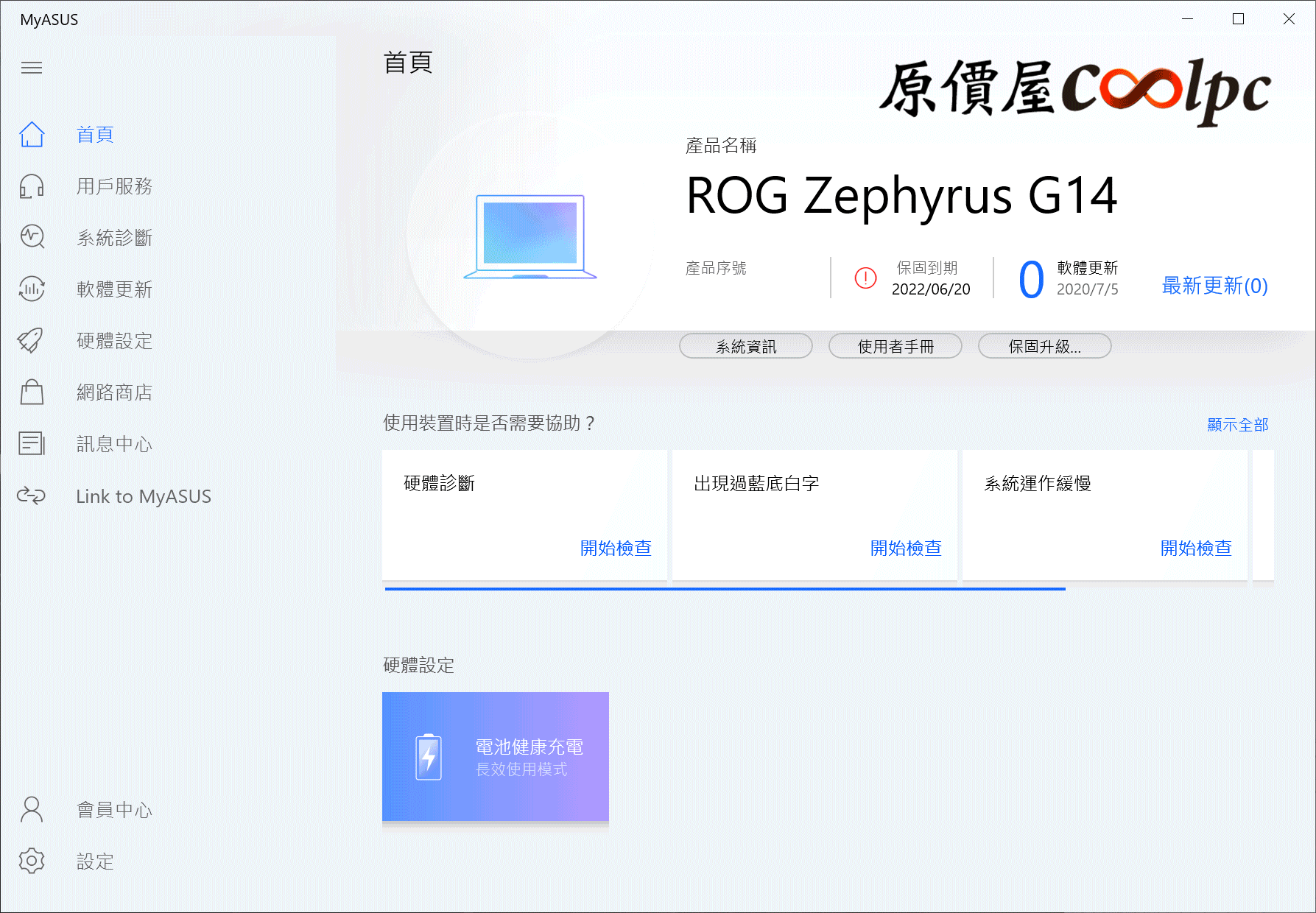The width and height of the screenshot is (1316, 913).
Task: Click the 系統資訊 button
Action: click(x=746, y=346)
